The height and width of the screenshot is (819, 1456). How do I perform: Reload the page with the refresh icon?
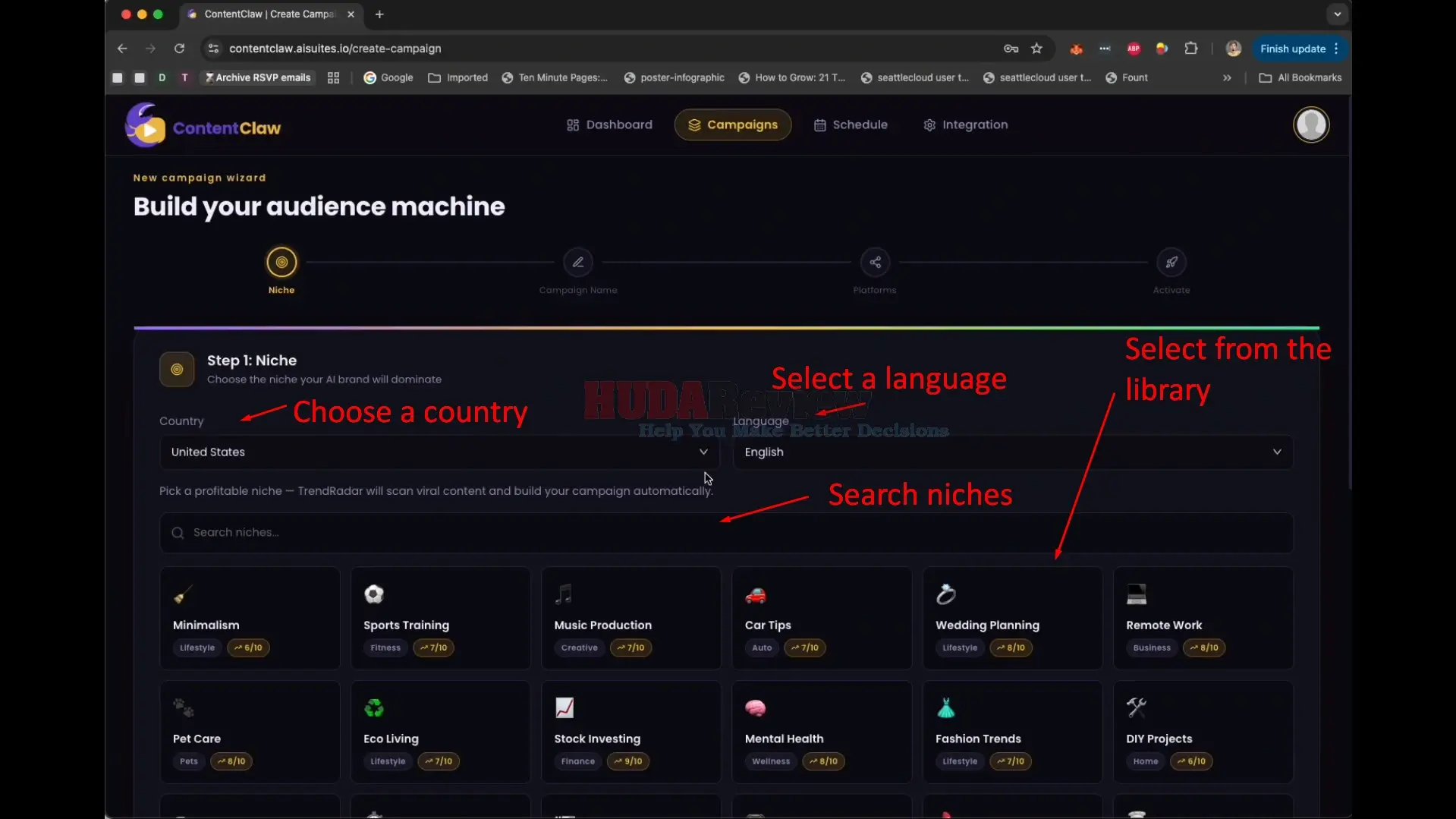[x=179, y=49]
